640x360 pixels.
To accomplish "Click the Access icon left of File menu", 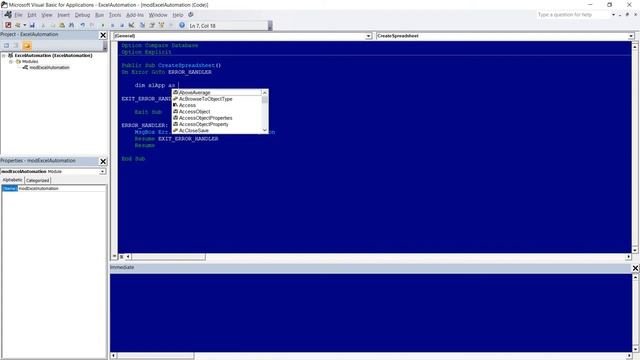I will 8,15.
